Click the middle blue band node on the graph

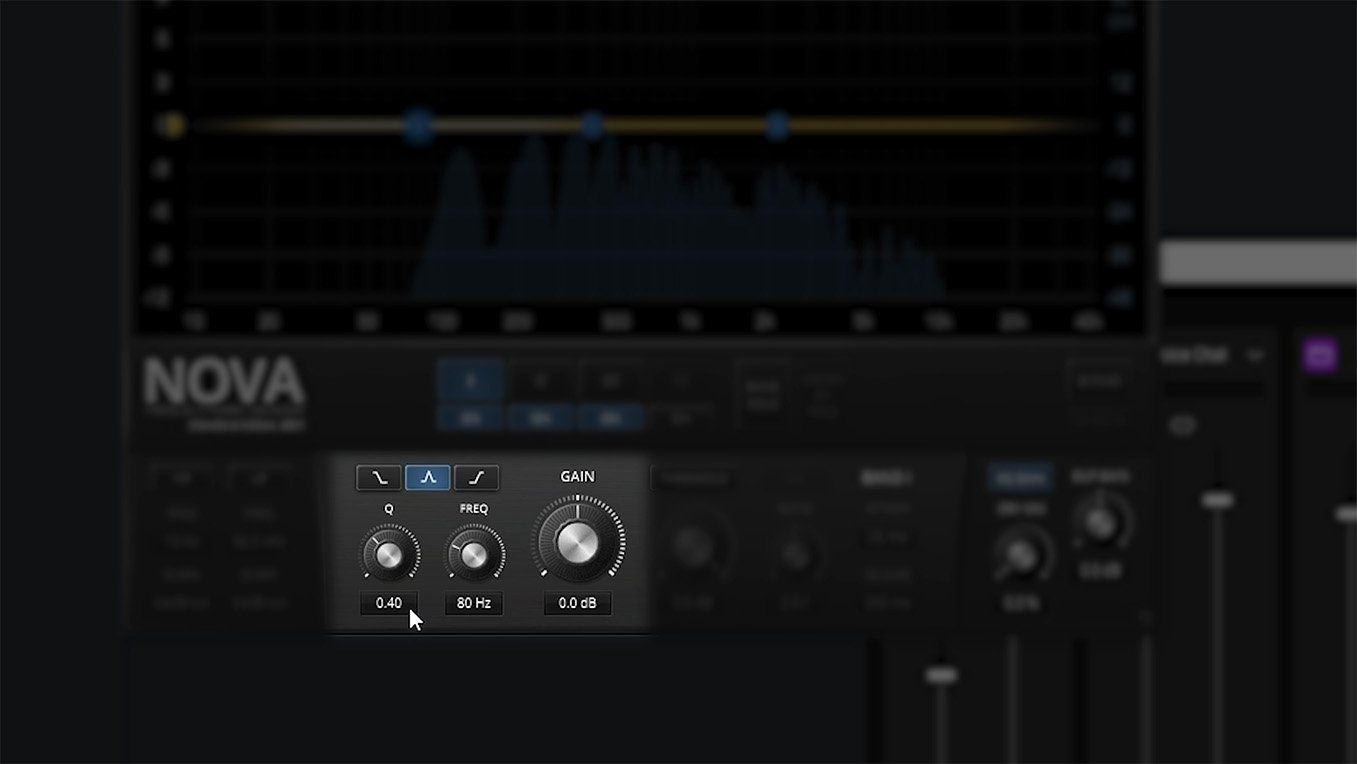[592, 126]
